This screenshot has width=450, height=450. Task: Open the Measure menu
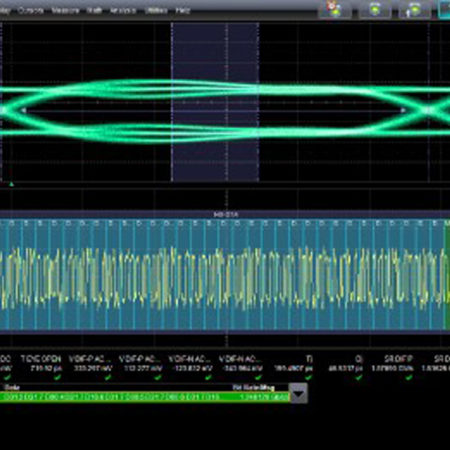pyautogui.click(x=65, y=11)
